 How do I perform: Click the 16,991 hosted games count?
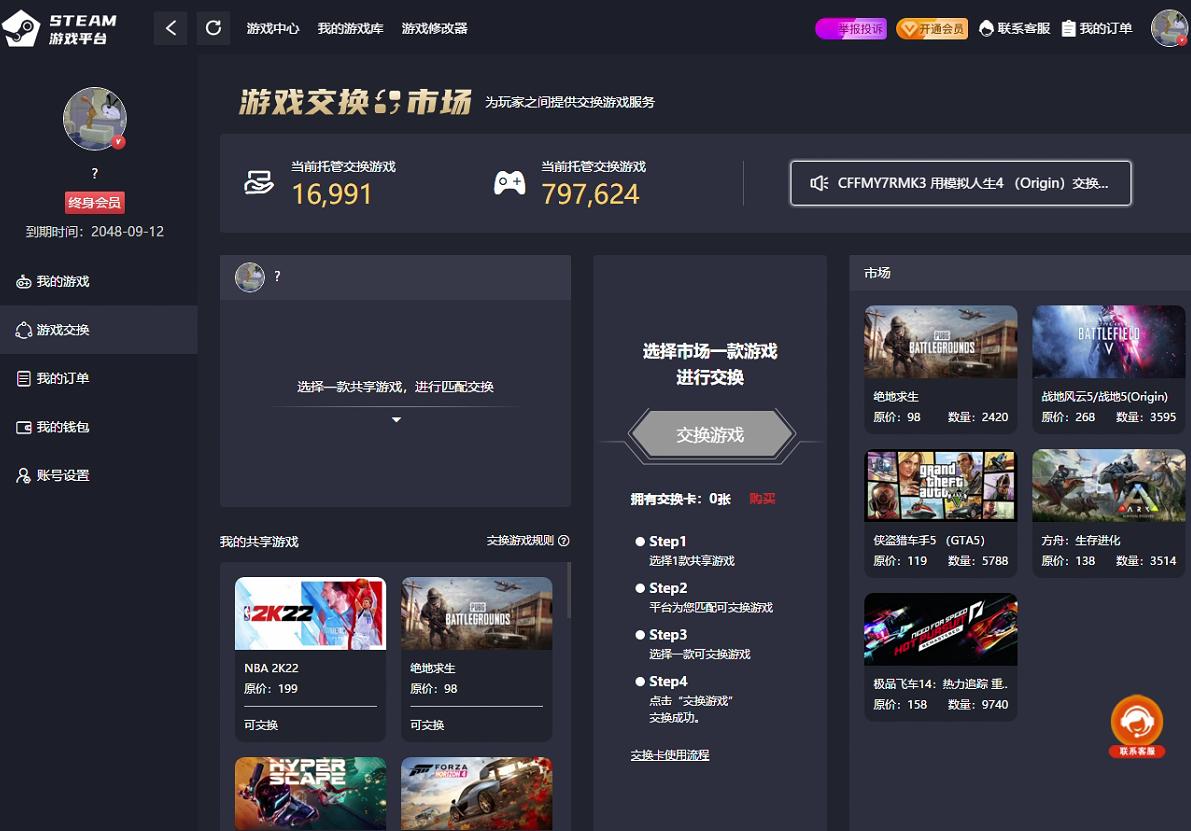[332, 194]
